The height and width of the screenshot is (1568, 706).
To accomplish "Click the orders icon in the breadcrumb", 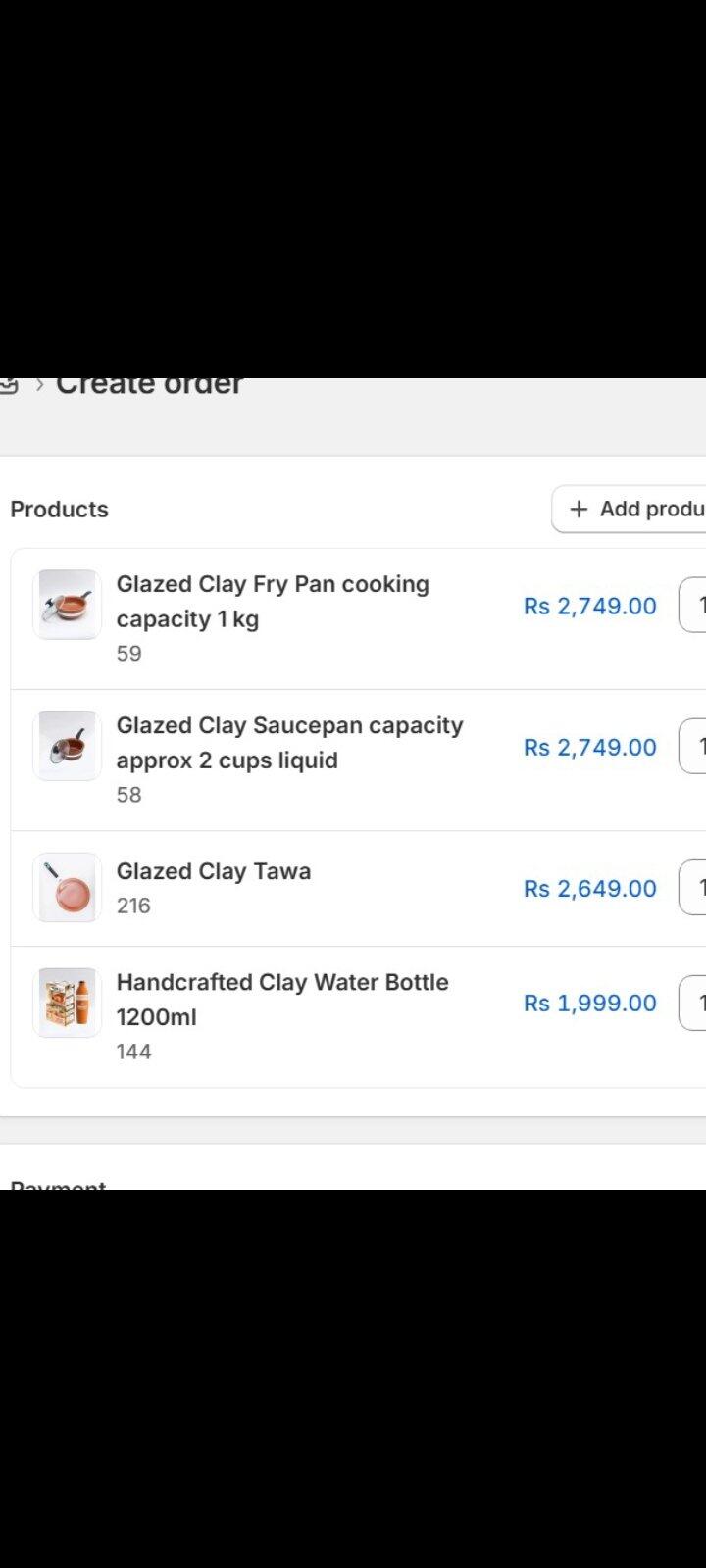I will point(9,384).
